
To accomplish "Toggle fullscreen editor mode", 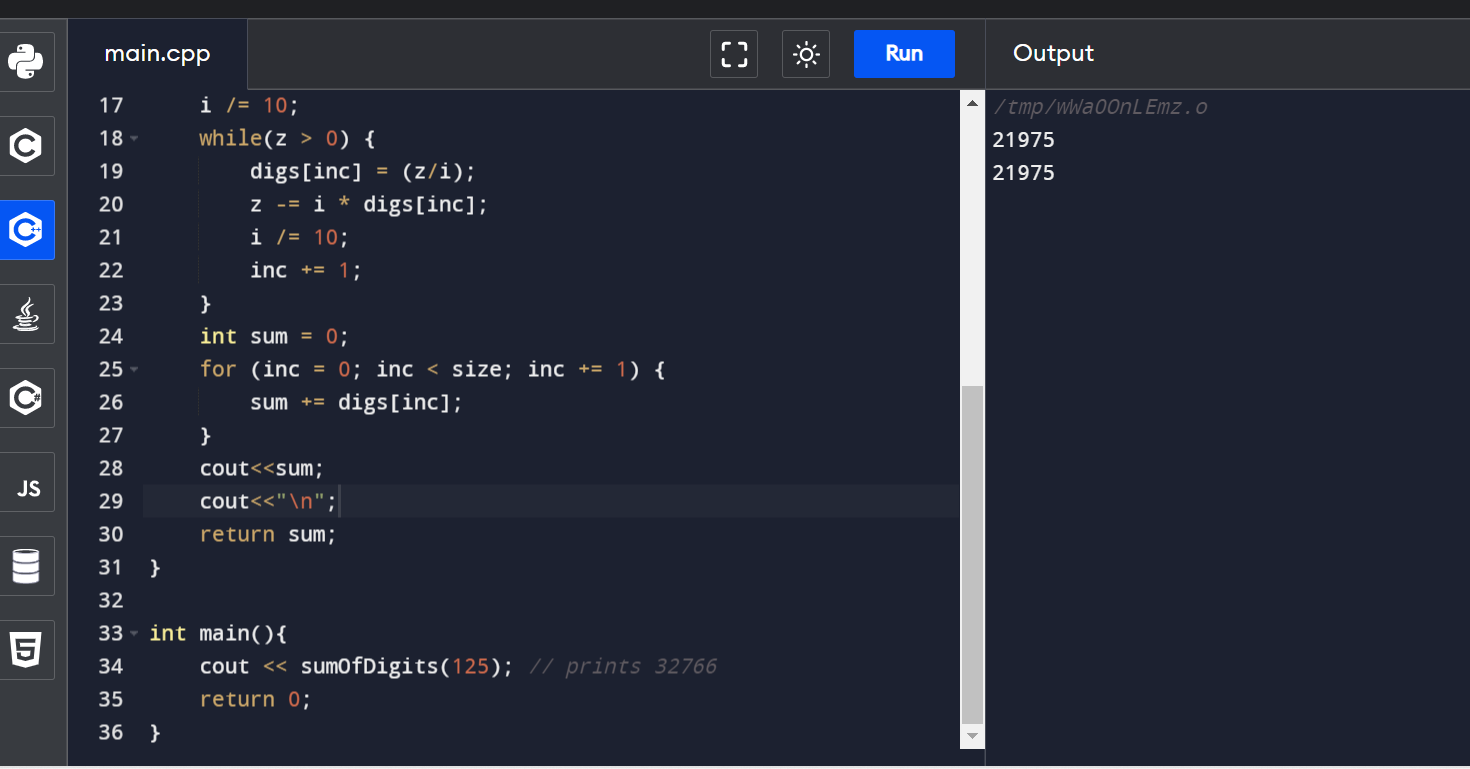I will tap(734, 54).
